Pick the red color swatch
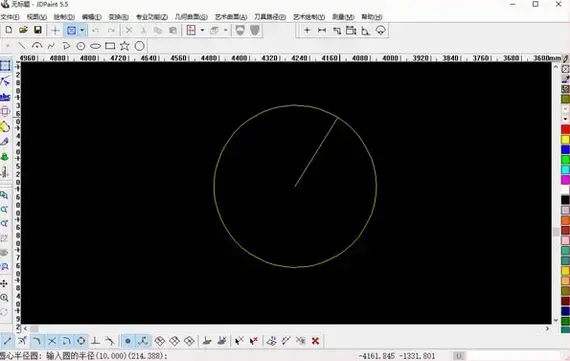The height and width of the screenshot is (361, 570). (x=565, y=129)
